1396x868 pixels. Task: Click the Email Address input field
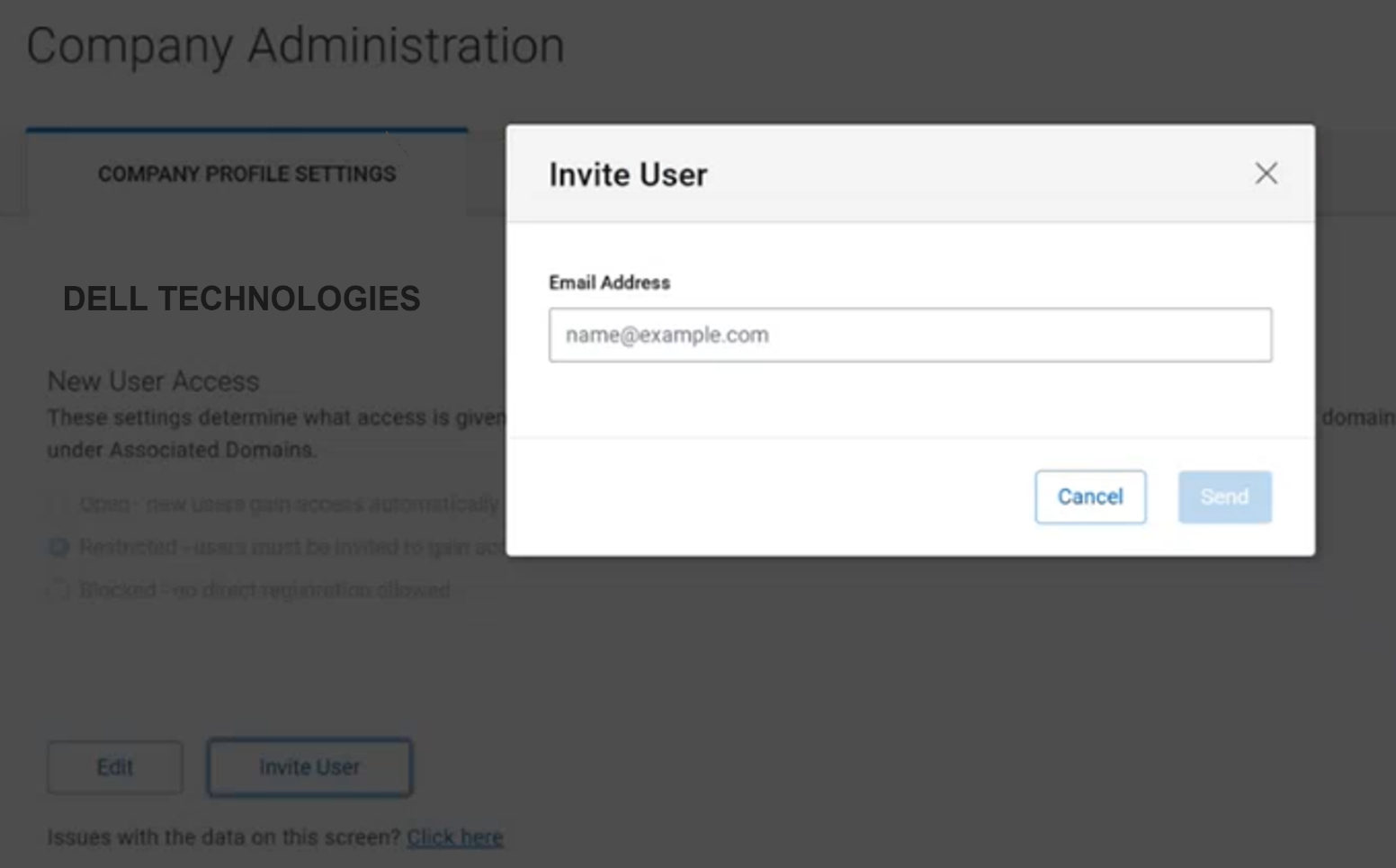[x=909, y=336]
